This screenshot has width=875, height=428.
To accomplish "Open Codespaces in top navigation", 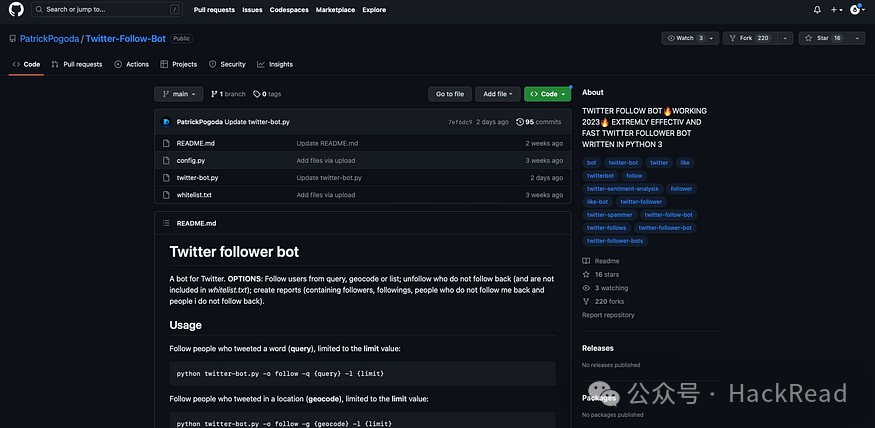I will pos(289,10).
